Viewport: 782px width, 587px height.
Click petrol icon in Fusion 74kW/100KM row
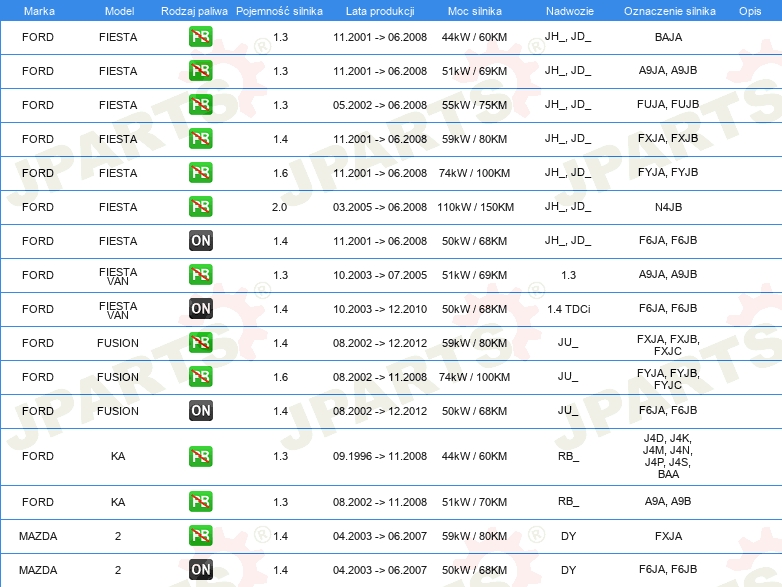(200, 377)
